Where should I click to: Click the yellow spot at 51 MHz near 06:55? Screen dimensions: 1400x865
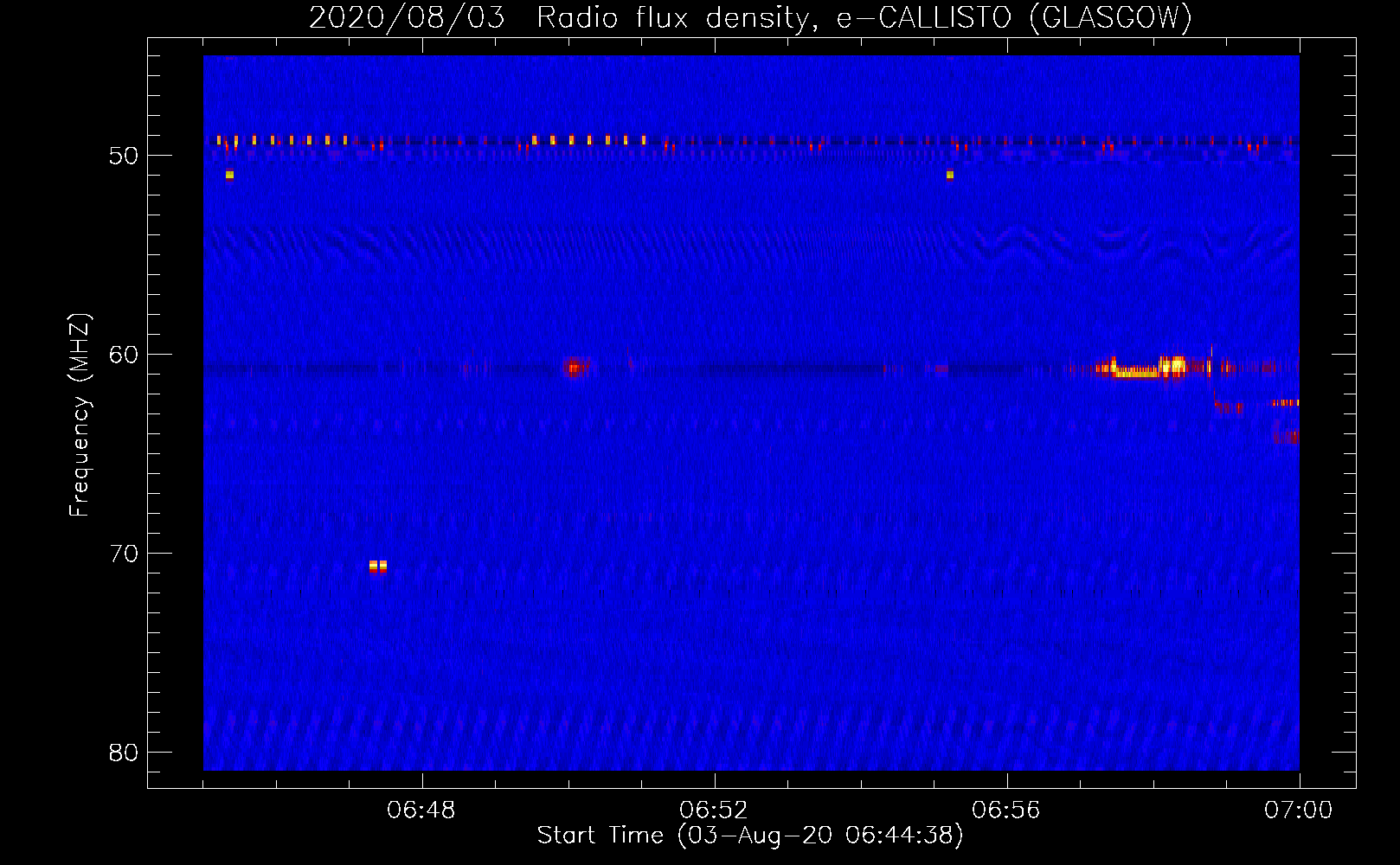pyautogui.click(x=950, y=175)
